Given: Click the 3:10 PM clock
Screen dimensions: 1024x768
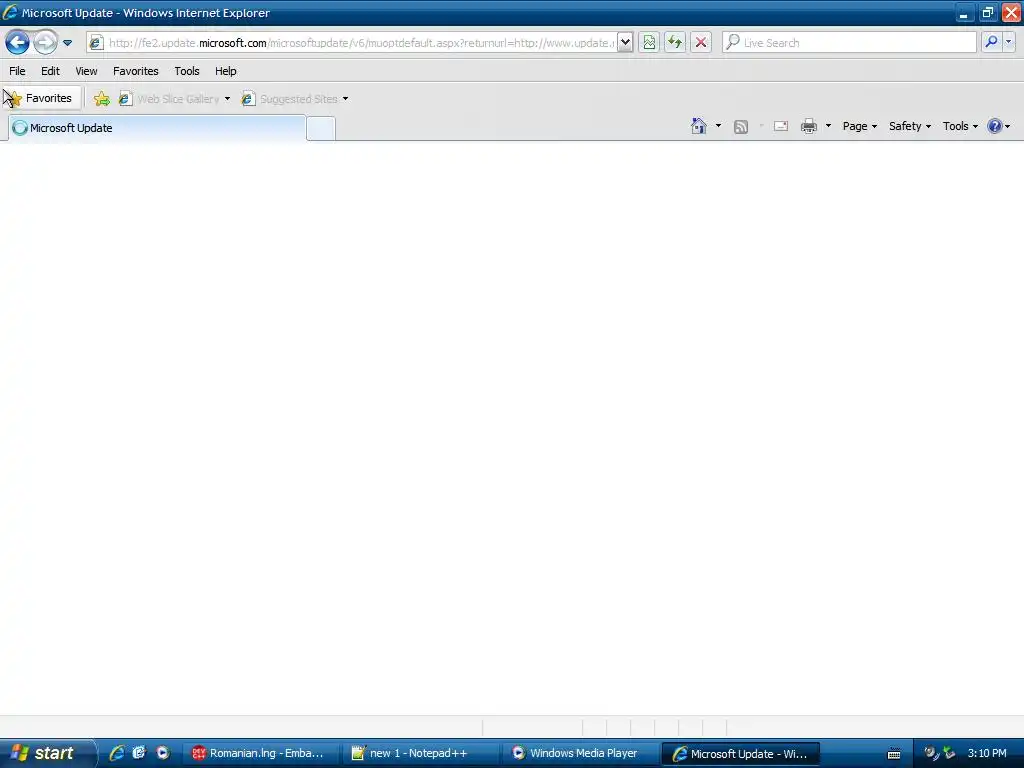Looking at the screenshot, I should point(987,754).
